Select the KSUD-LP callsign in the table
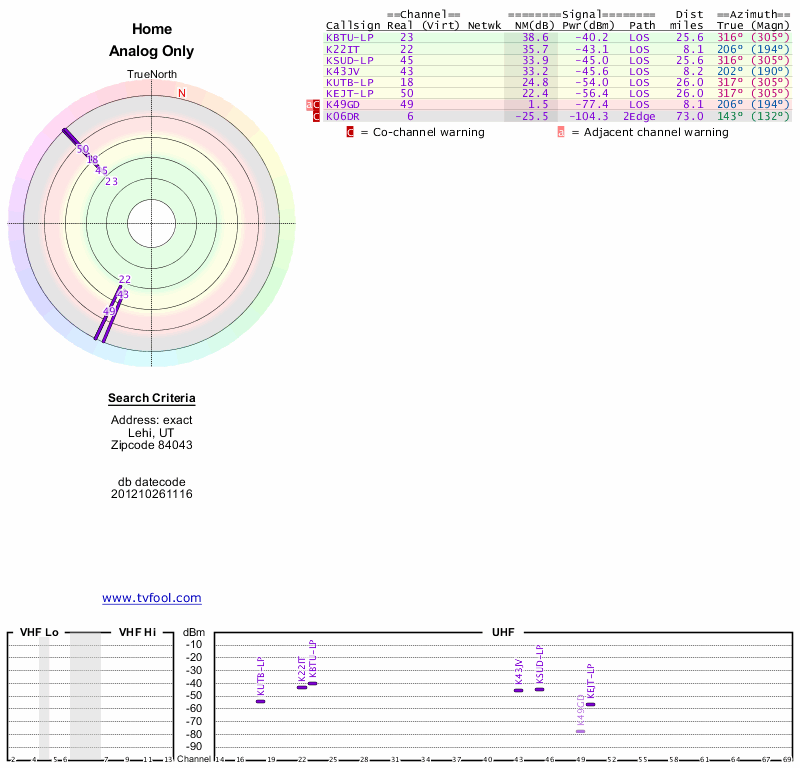The image size is (800, 768). 349,60
